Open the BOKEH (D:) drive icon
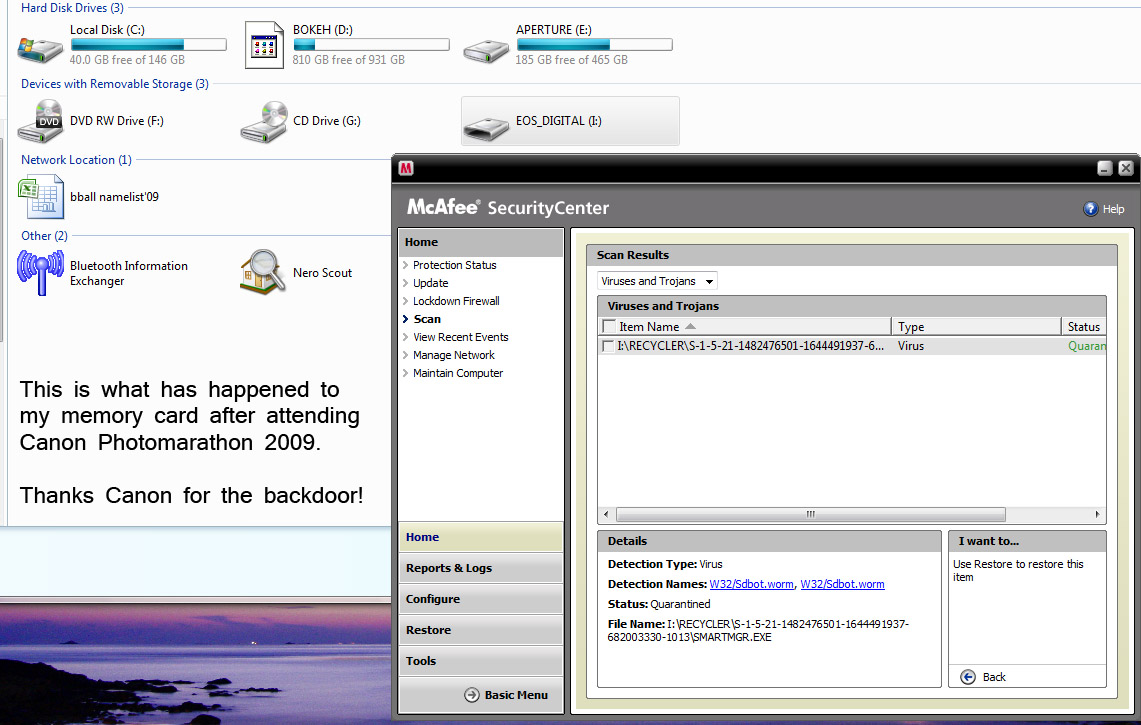This screenshot has width=1141, height=725. 263,45
